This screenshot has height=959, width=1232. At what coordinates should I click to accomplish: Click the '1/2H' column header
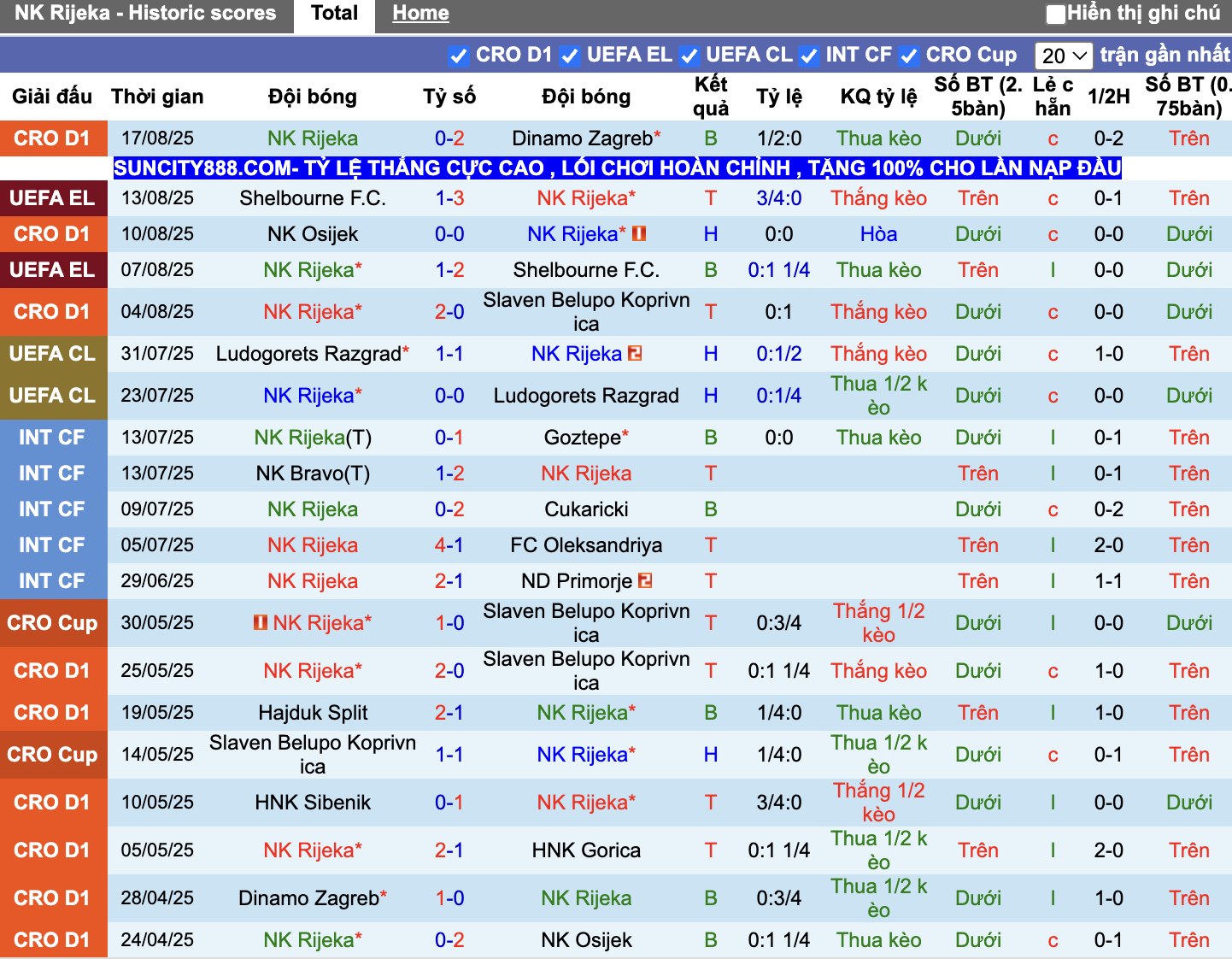point(1109,97)
